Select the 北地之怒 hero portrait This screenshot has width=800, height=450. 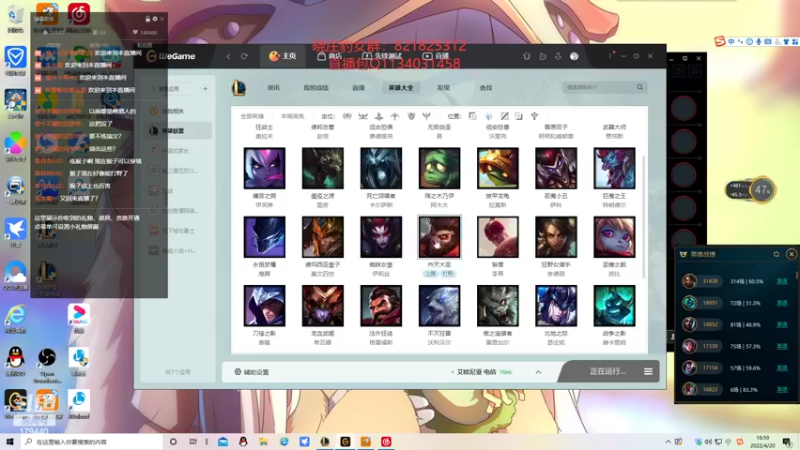point(556,306)
